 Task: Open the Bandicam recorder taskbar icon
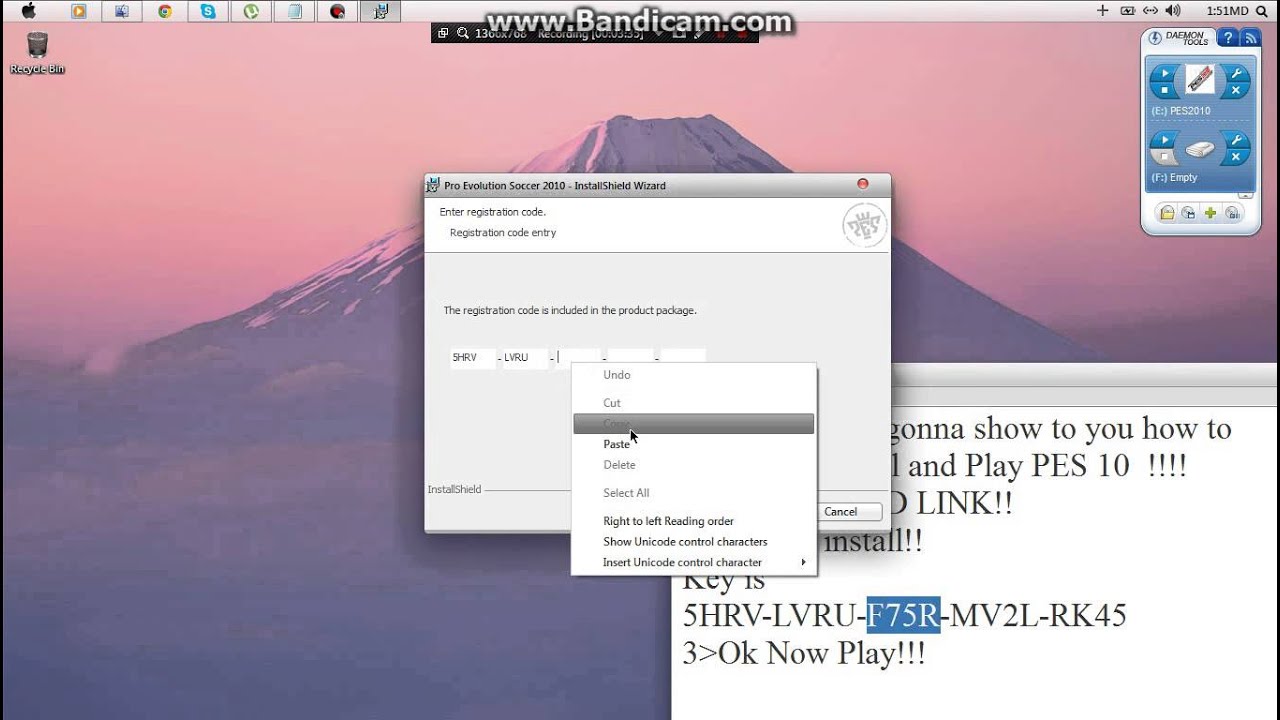click(x=337, y=11)
